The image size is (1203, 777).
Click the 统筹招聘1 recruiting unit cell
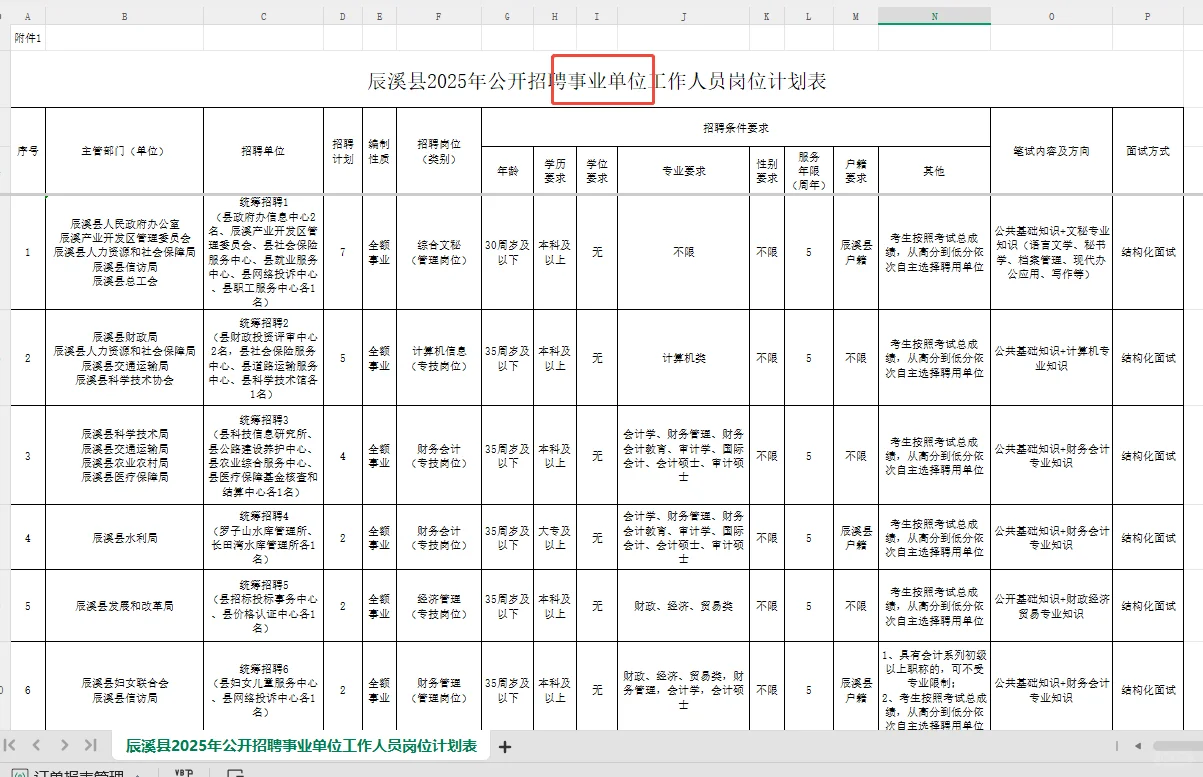coord(263,252)
